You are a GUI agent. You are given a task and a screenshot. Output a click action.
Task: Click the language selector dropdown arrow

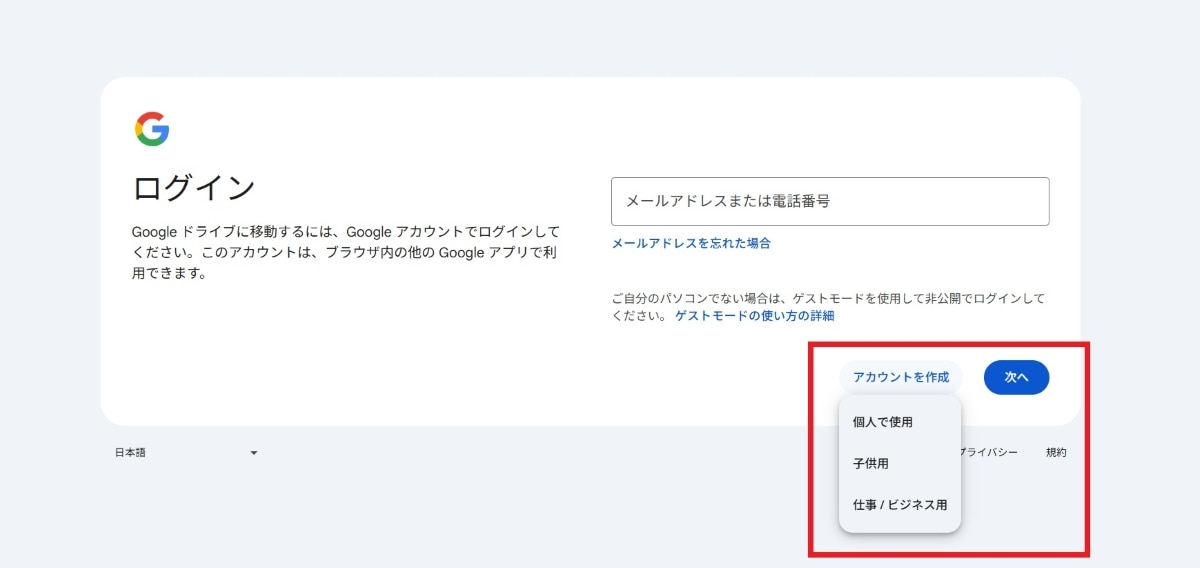(253, 453)
